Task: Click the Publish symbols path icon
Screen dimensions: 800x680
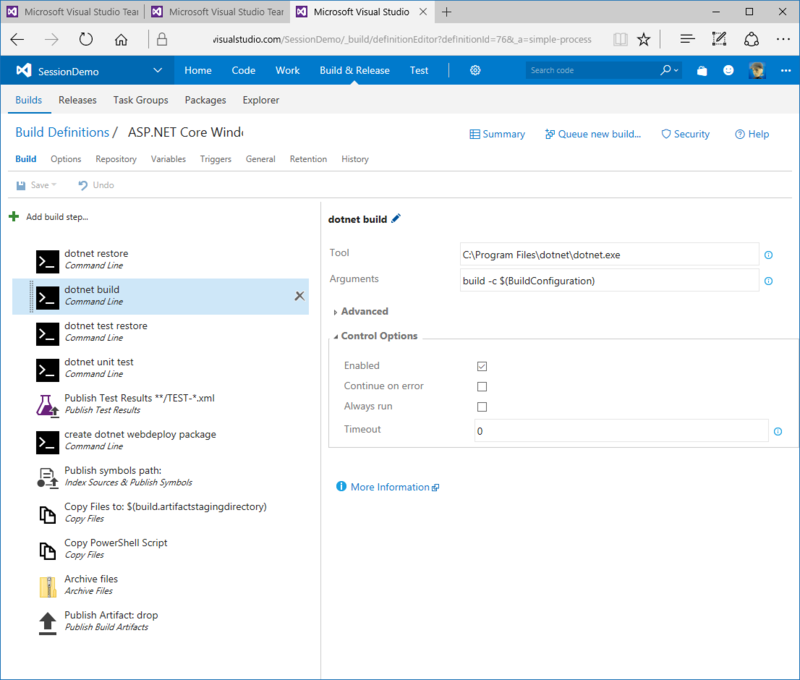Action: pyautogui.click(x=47, y=478)
